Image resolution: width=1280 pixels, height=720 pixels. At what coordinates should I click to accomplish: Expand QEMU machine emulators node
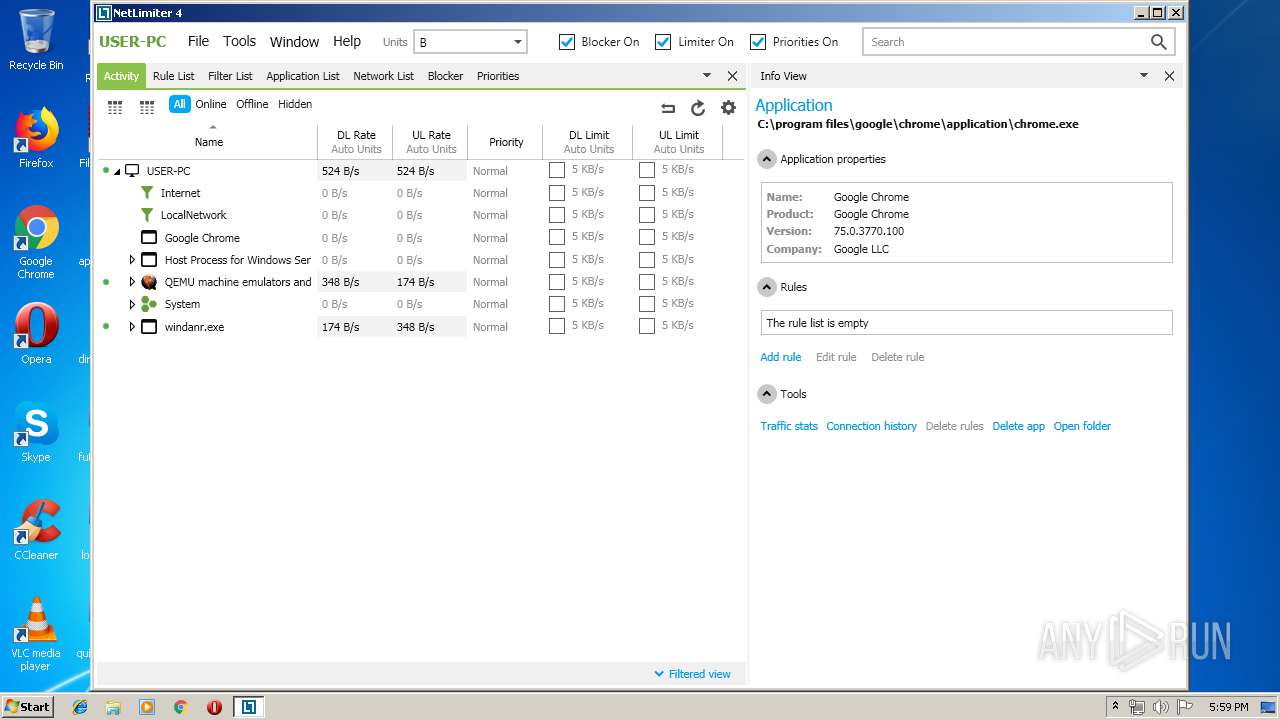(132, 282)
